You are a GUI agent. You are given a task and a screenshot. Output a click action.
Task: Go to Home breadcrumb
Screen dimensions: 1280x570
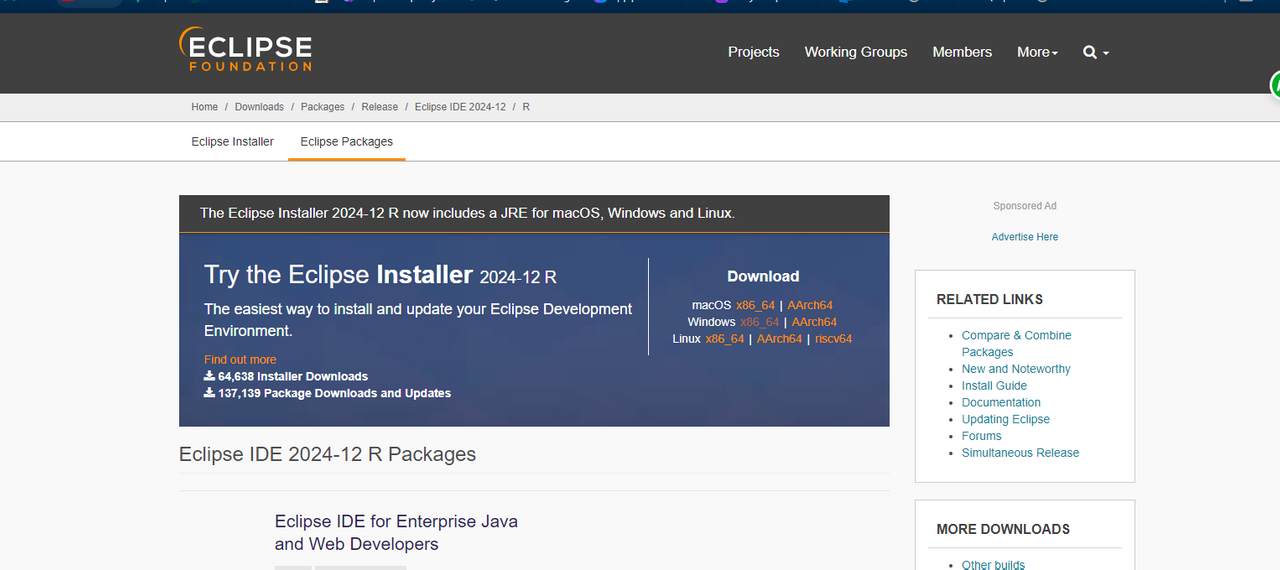(x=205, y=107)
